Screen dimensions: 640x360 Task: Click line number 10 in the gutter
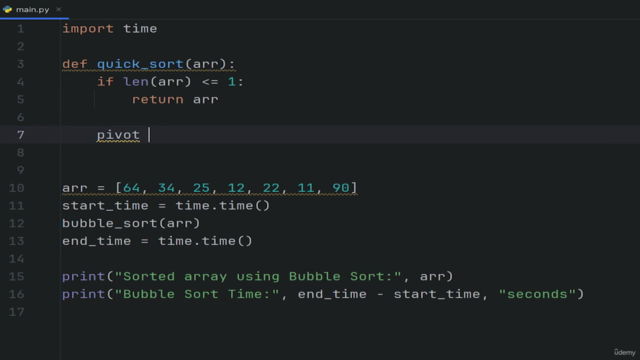16,188
